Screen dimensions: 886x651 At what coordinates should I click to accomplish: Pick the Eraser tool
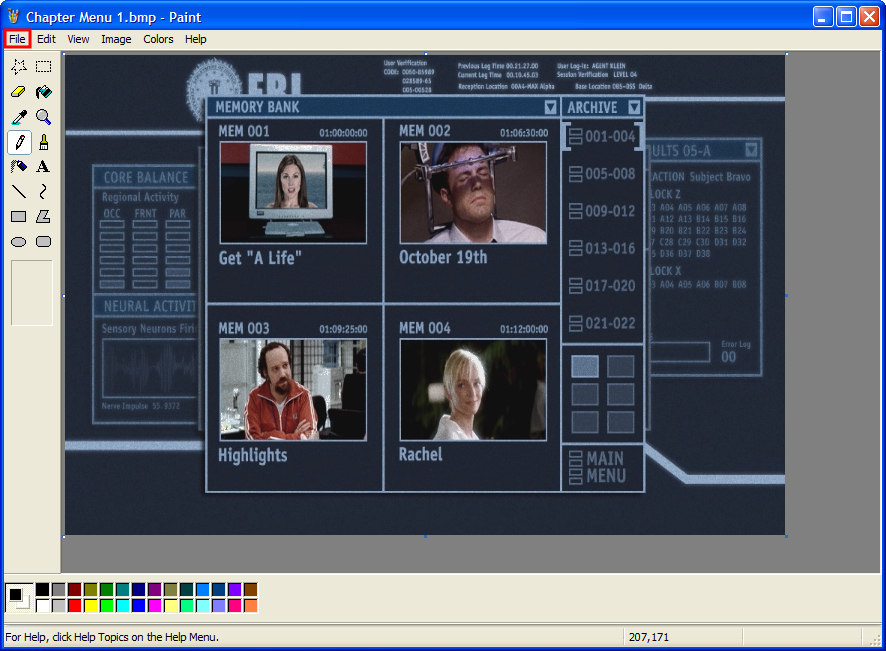coord(19,92)
